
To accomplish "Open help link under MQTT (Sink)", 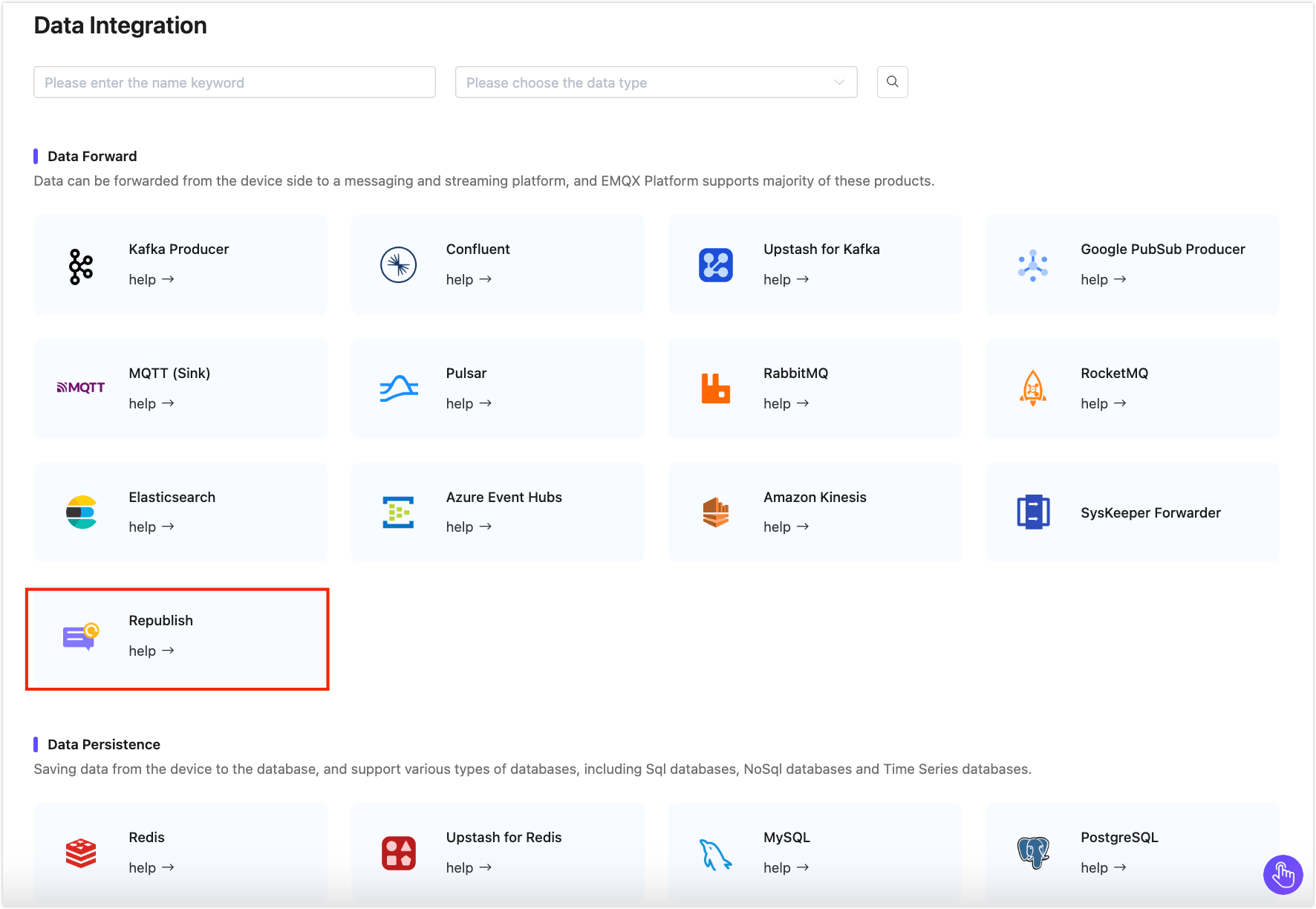I will pos(152,403).
